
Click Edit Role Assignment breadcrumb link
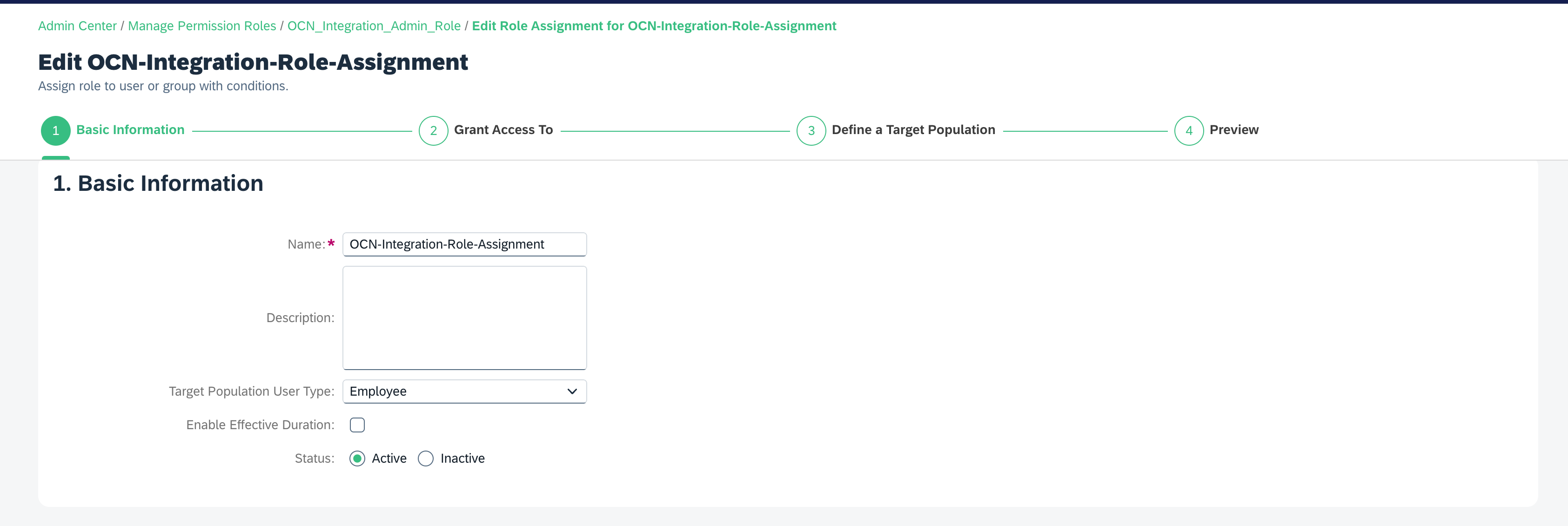click(654, 26)
